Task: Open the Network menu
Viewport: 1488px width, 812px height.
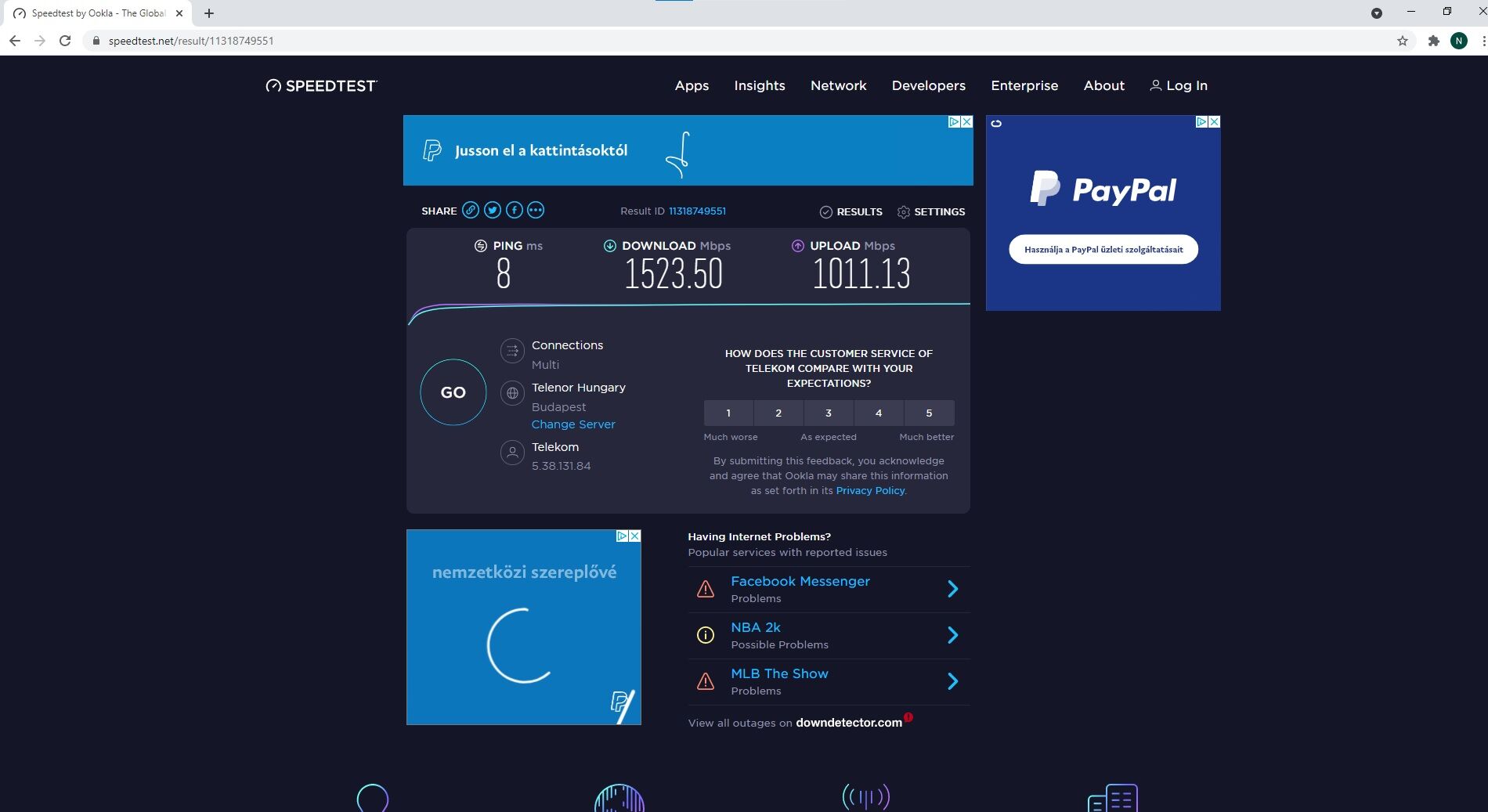Action: tap(839, 85)
